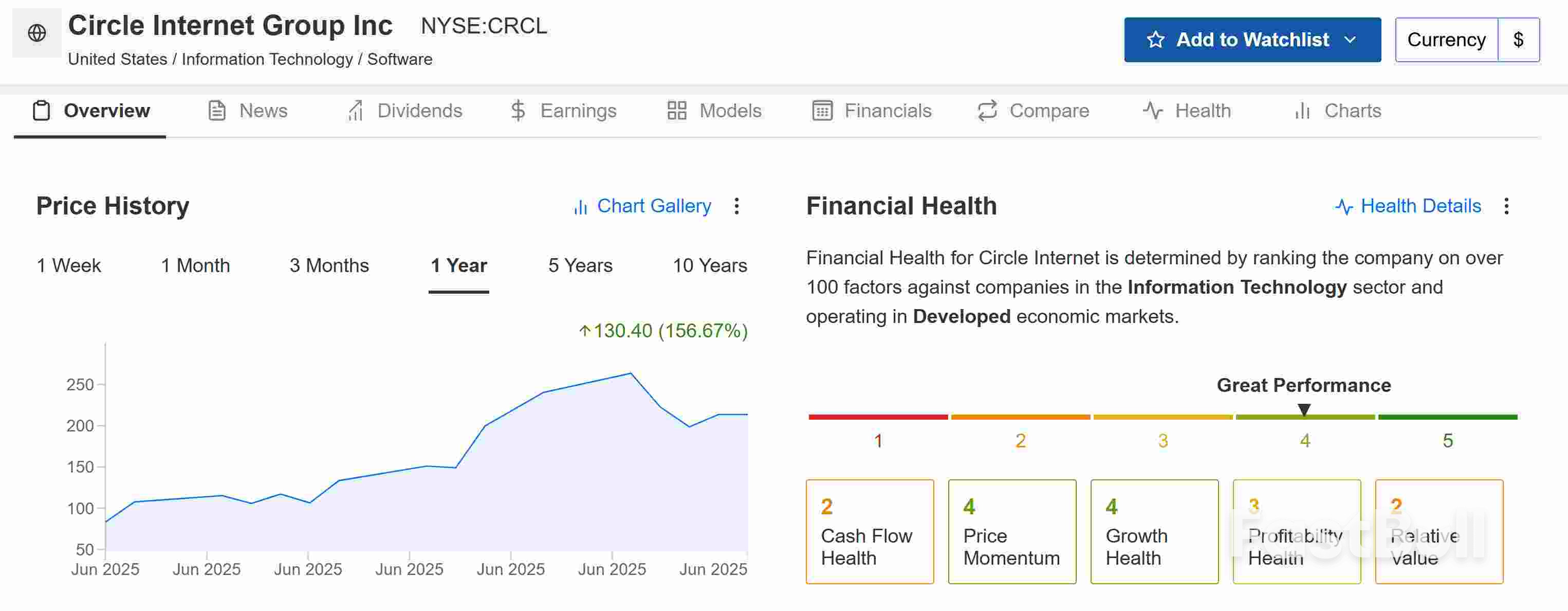Open the three-dot menu in Financial Health
This screenshot has height=611, width=1568.
(x=1506, y=206)
